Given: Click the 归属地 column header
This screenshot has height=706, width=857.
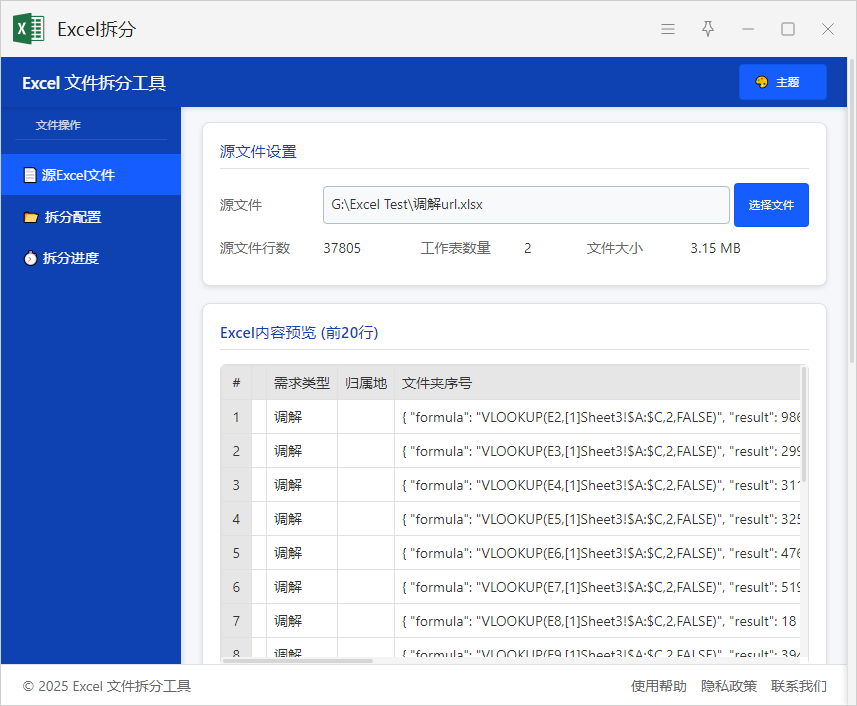Looking at the screenshot, I should (x=366, y=383).
